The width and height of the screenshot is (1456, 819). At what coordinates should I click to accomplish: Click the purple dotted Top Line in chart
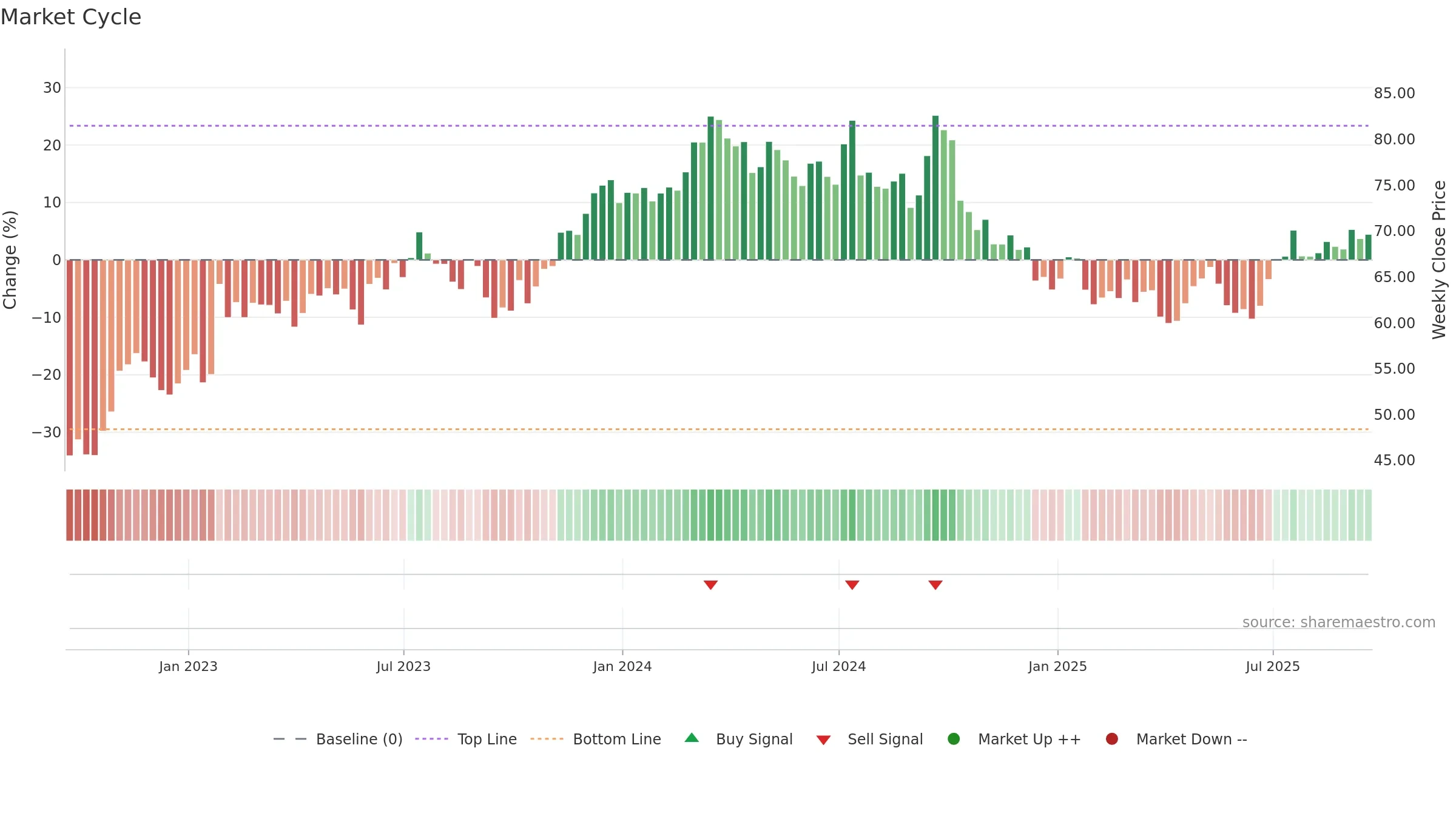pos(719,126)
